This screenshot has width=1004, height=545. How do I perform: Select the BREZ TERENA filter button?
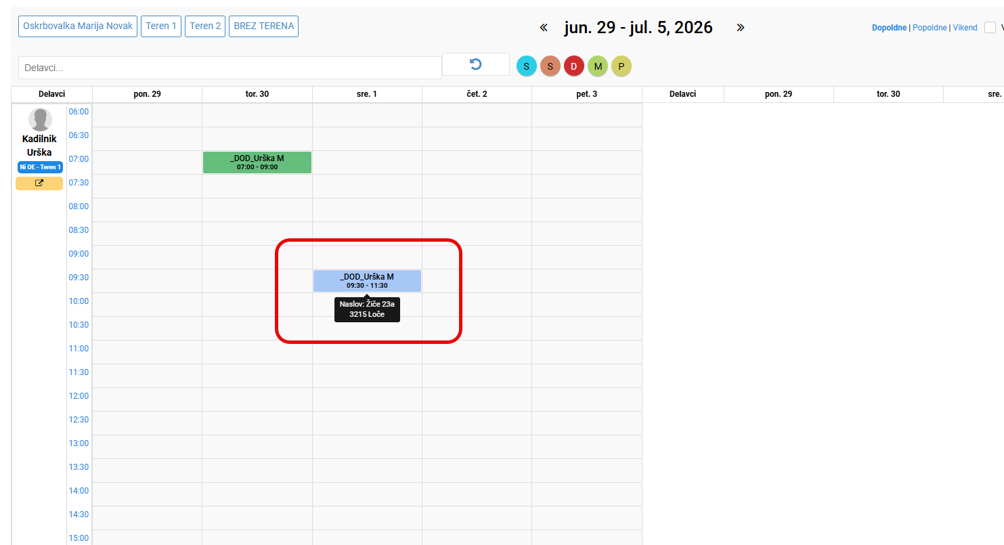[x=264, y=26]
